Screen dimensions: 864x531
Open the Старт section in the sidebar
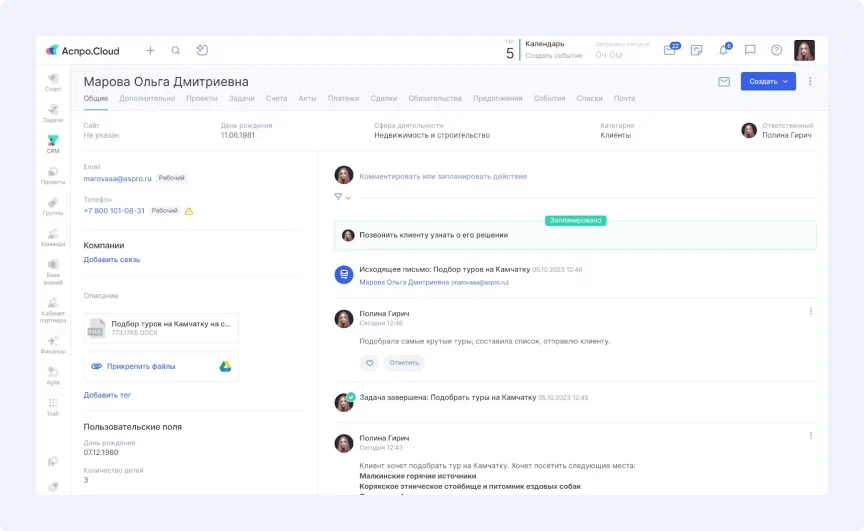(53, 83)
